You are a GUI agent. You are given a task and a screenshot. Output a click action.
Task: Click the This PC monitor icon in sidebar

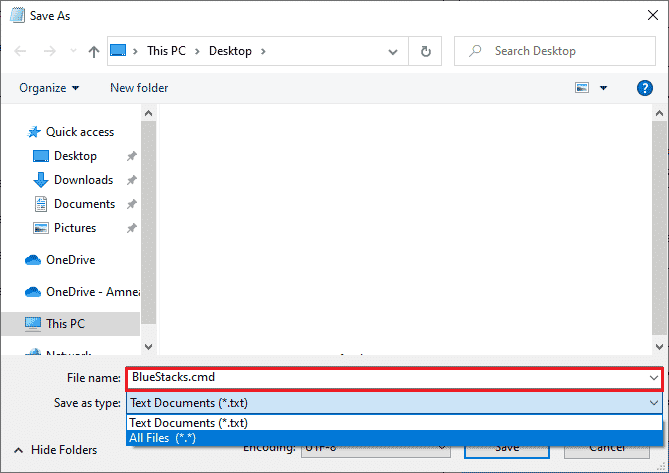(x=33, y=324)
